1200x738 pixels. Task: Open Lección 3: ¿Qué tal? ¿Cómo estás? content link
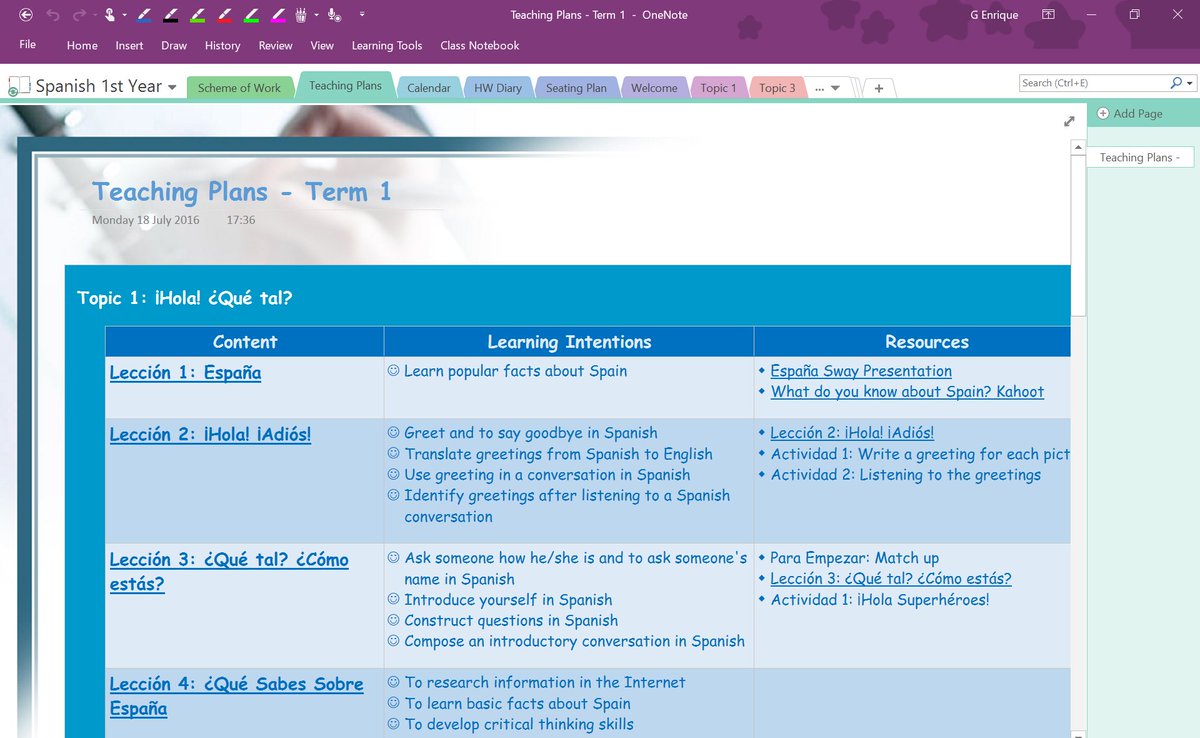coord(229,571)
